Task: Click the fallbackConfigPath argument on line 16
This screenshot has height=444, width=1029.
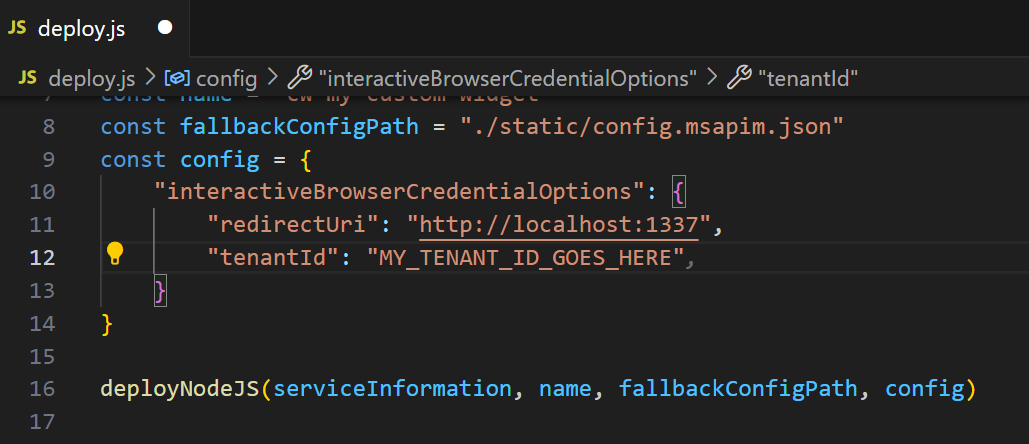Action: (x=738, y=388)
